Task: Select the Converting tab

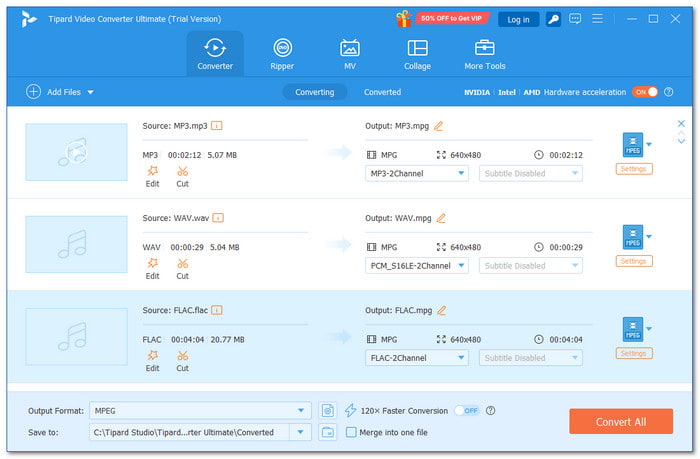Action: 315,92
